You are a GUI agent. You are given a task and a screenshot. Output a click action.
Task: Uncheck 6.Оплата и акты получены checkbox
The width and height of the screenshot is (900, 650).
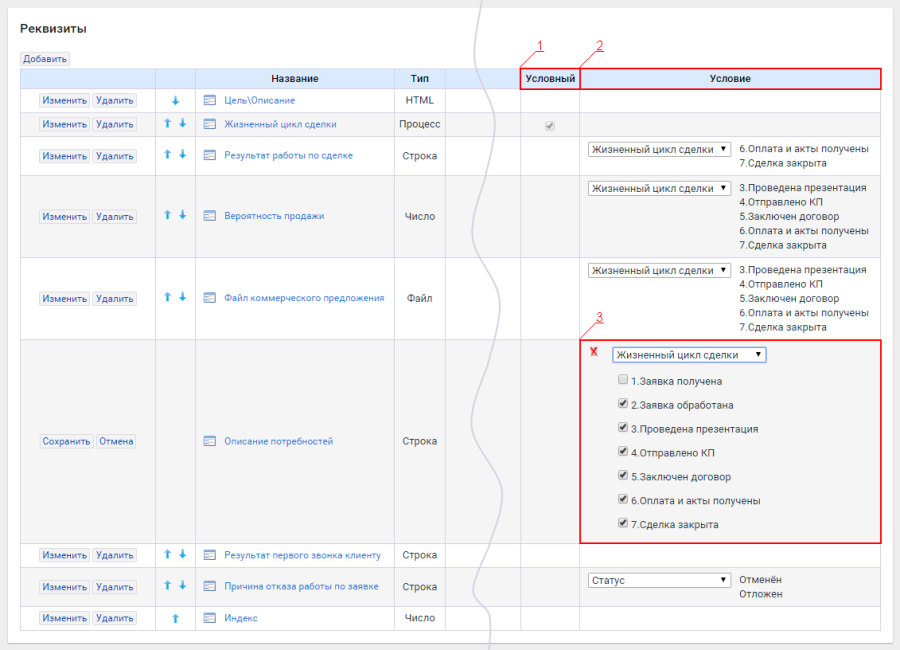[x=623, y=499]
